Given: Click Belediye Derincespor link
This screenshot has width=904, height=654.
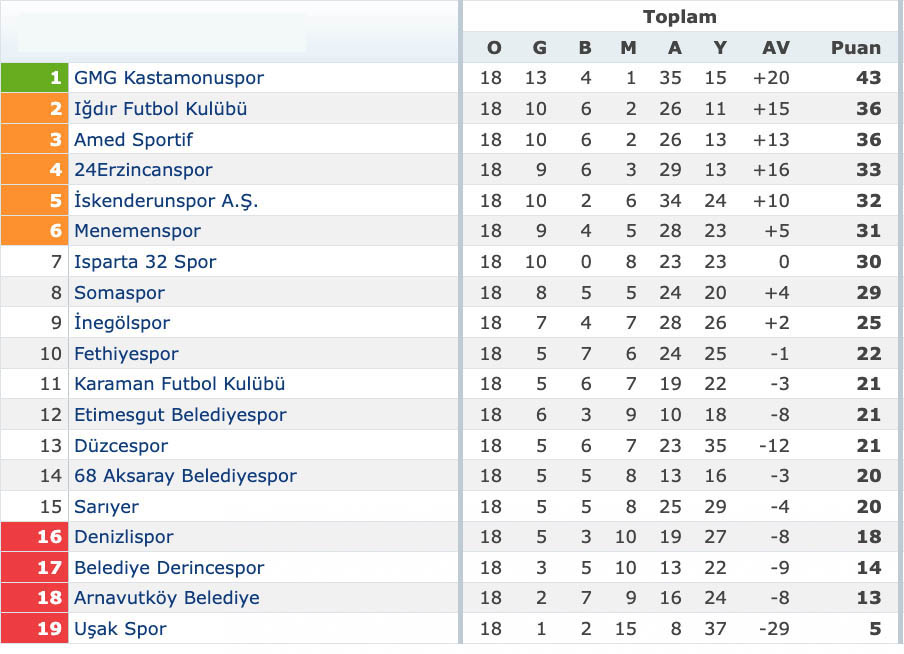Looking at the screenshot, I should pyautogui.click(x=169, y=568).
